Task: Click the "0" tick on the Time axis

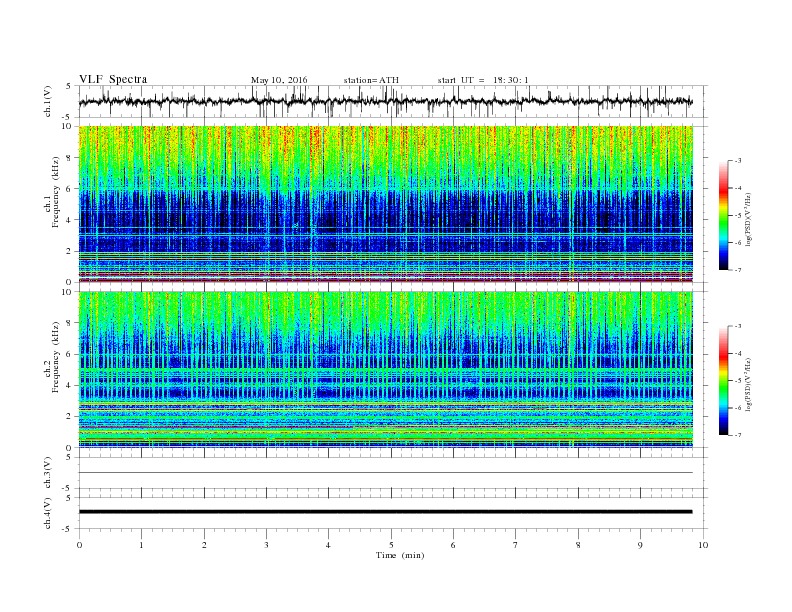Action: [79, 545]
